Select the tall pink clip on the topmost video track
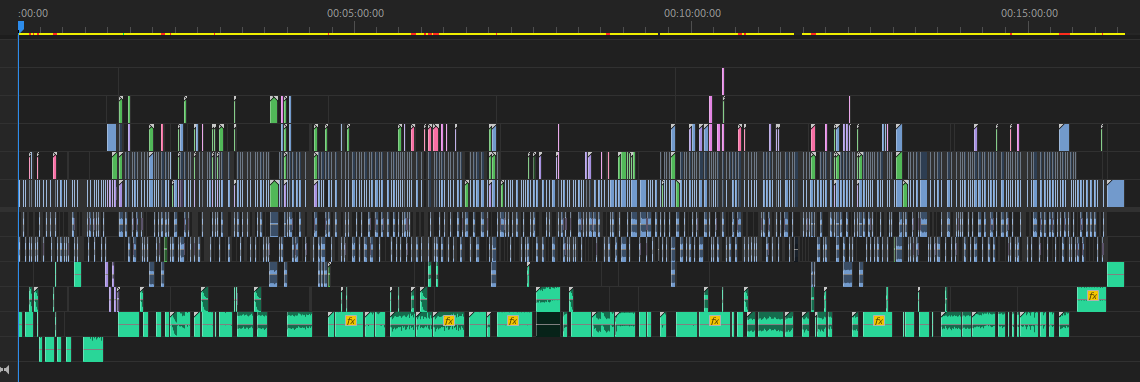 723,81
